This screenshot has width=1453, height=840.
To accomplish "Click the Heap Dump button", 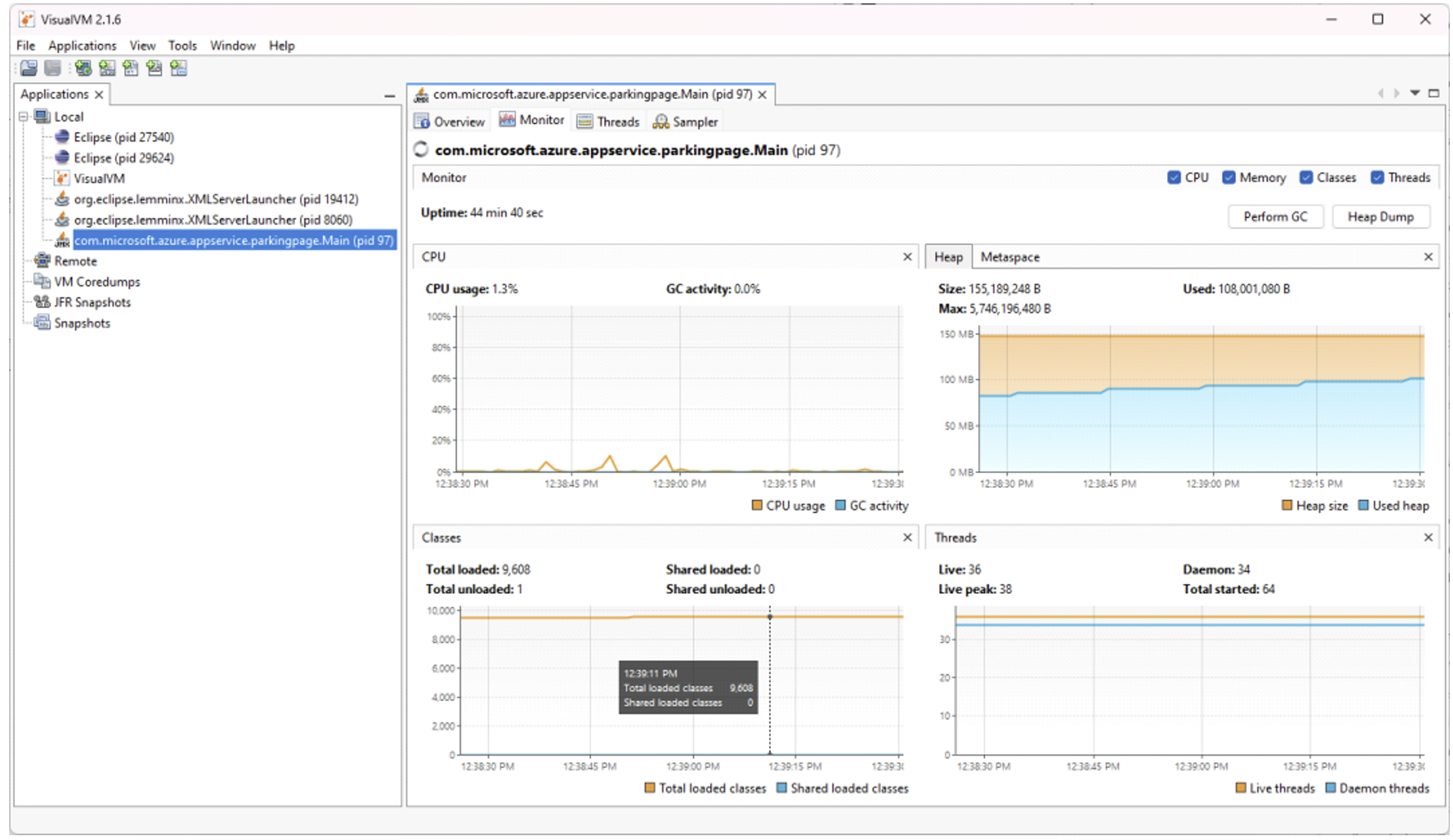I will pos(1381,217).
